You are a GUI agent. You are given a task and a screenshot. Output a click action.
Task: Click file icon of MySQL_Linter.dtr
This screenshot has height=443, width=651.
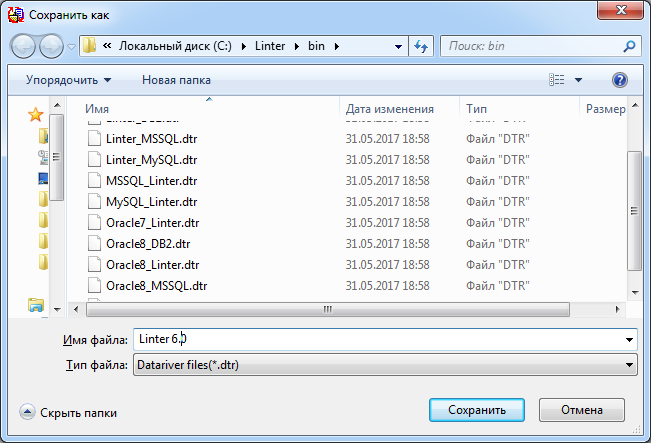(94, 201)
